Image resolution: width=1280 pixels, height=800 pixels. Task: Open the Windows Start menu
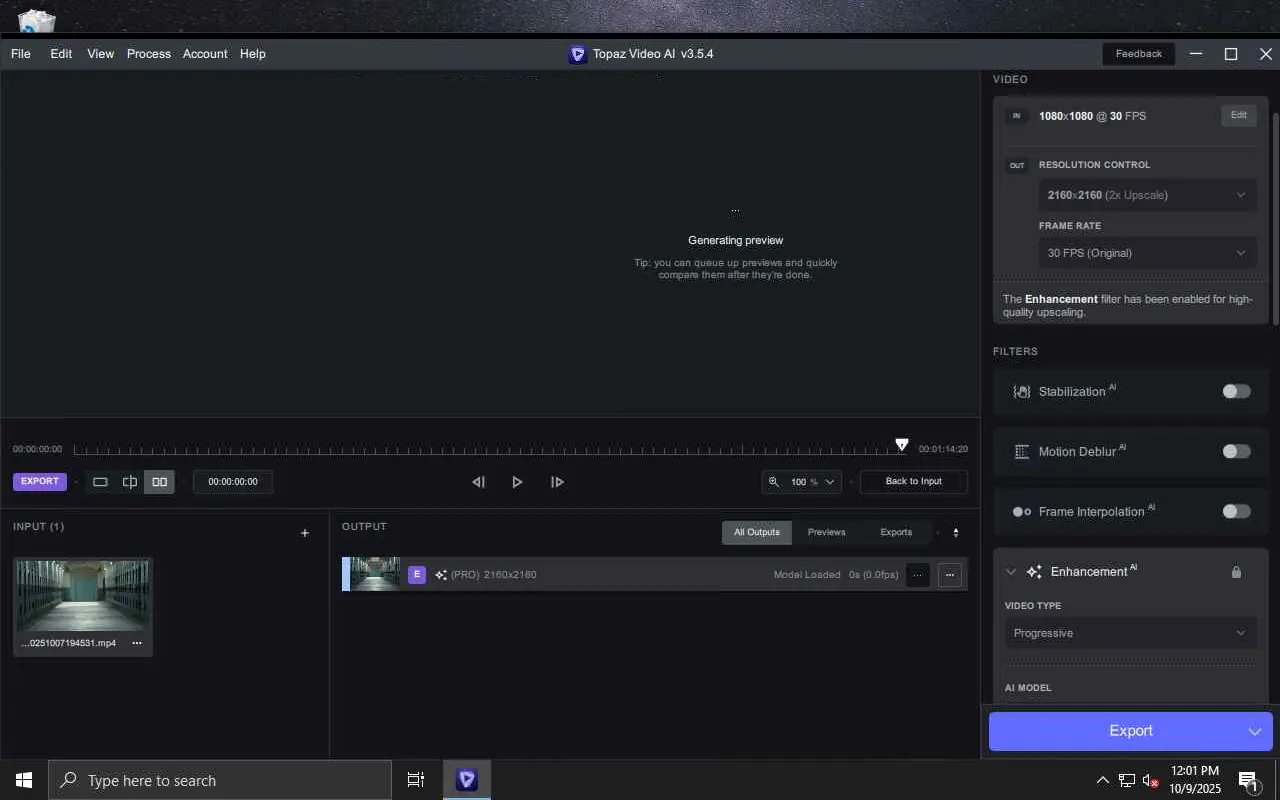pos(24,780)
